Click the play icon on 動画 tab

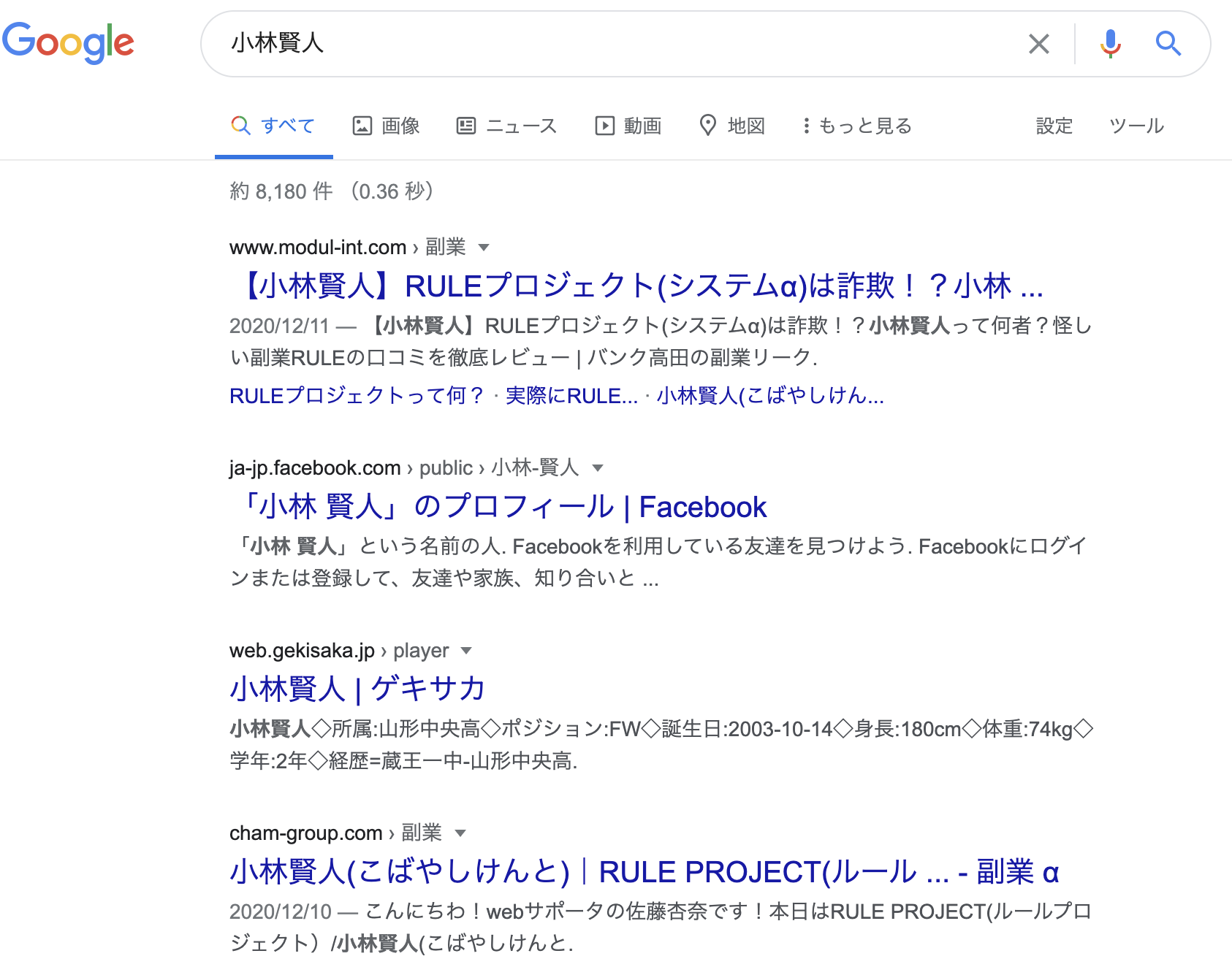[604, 126]
